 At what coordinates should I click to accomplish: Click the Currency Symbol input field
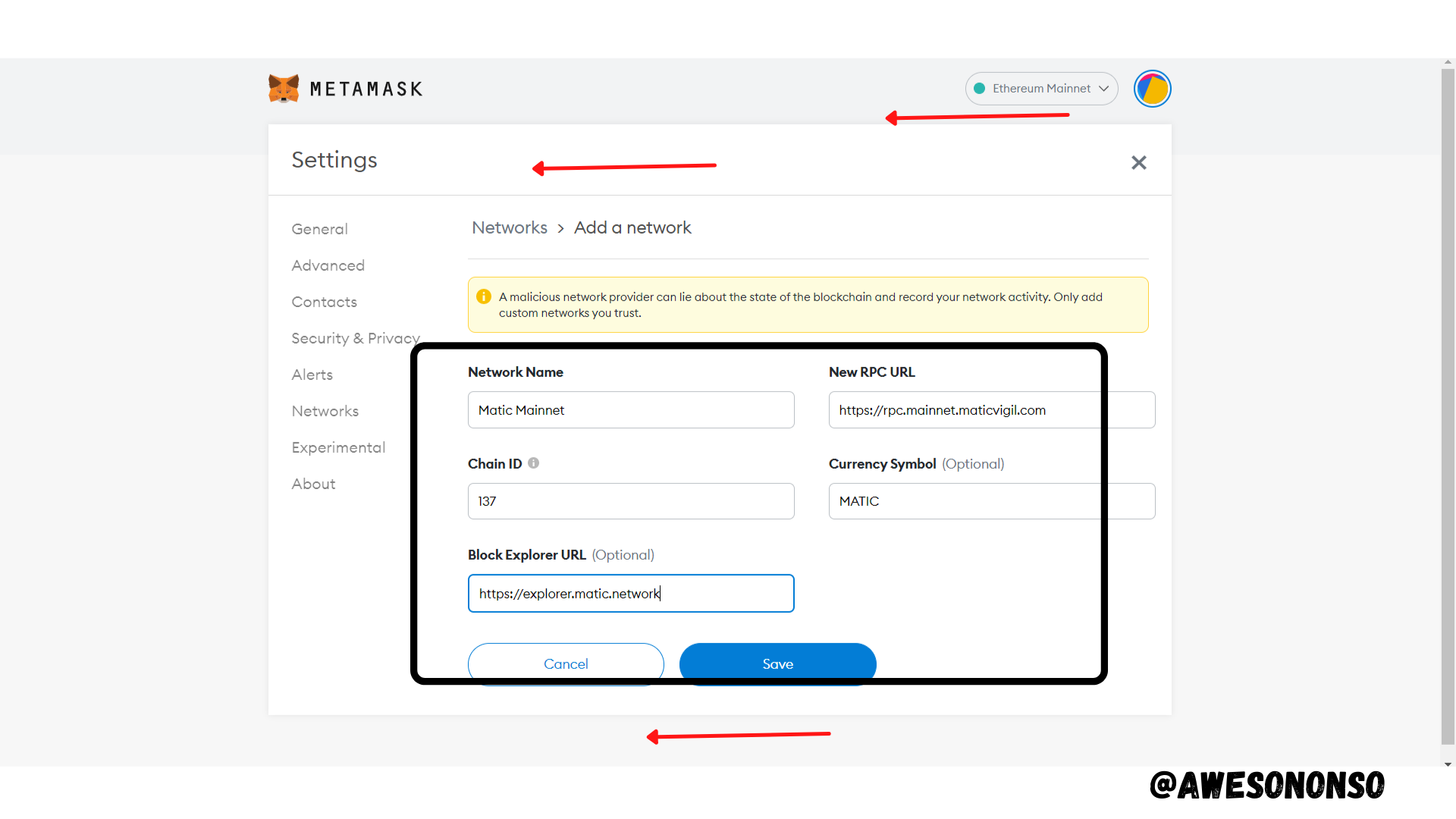(x=992, y=501)
